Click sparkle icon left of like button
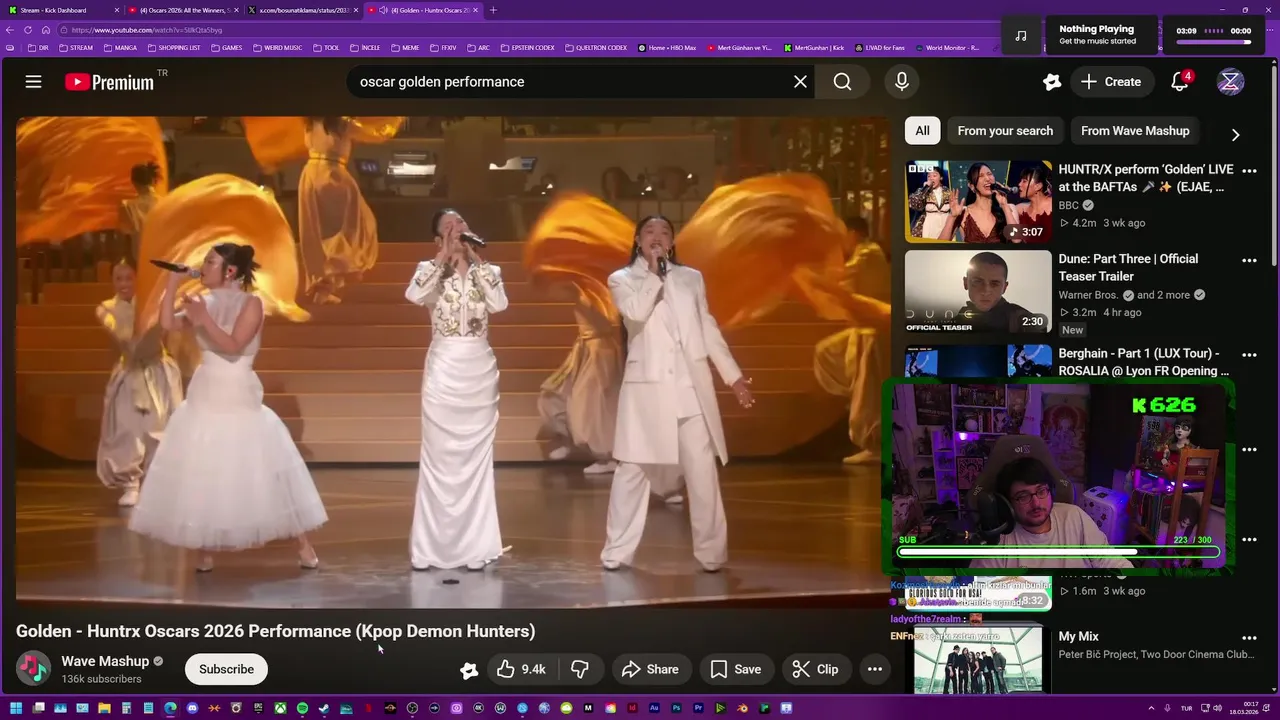Image resolution: width=1280 pixels, height=720 pixels. [x=469, y=670]
